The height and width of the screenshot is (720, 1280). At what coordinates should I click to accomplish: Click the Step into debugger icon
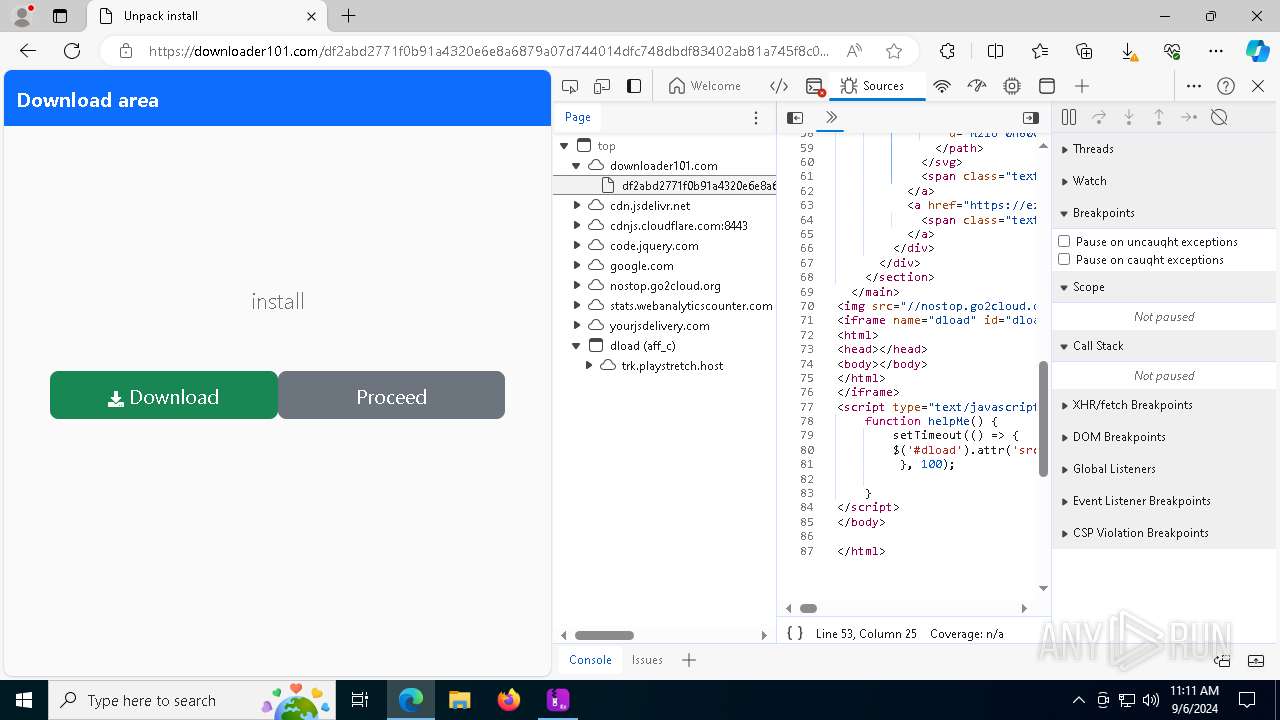click(1129, 117)
